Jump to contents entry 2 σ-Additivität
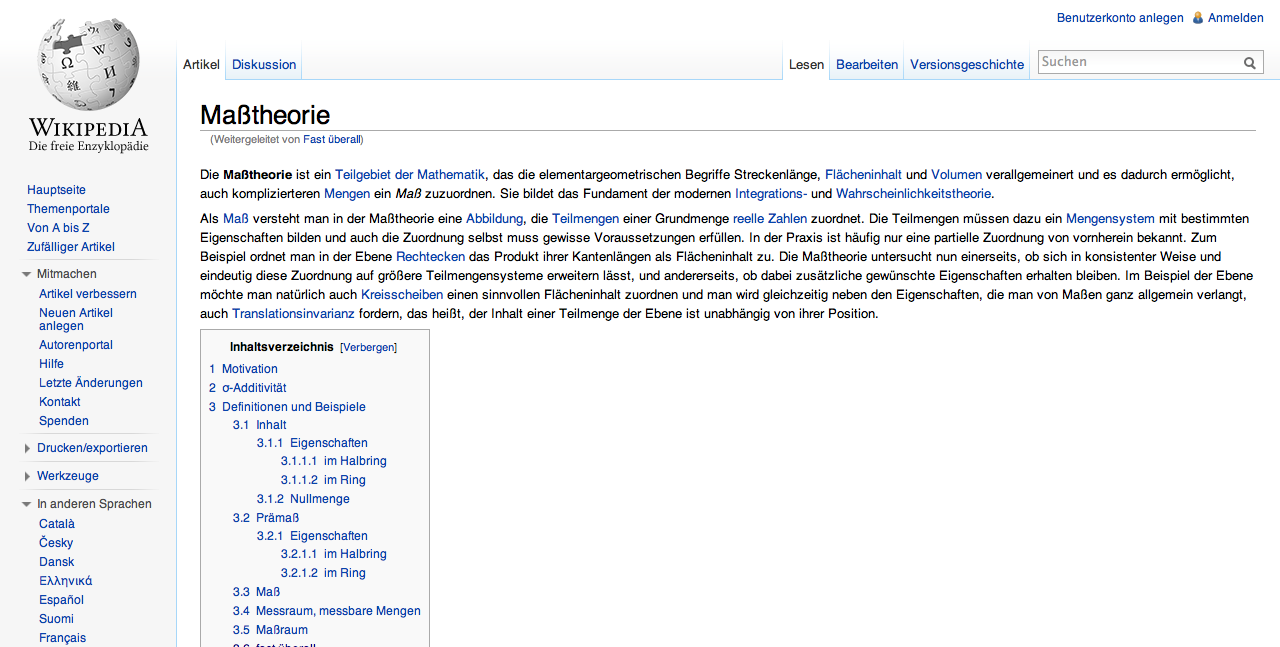The image size is (1280, 647). coord(247,388)
